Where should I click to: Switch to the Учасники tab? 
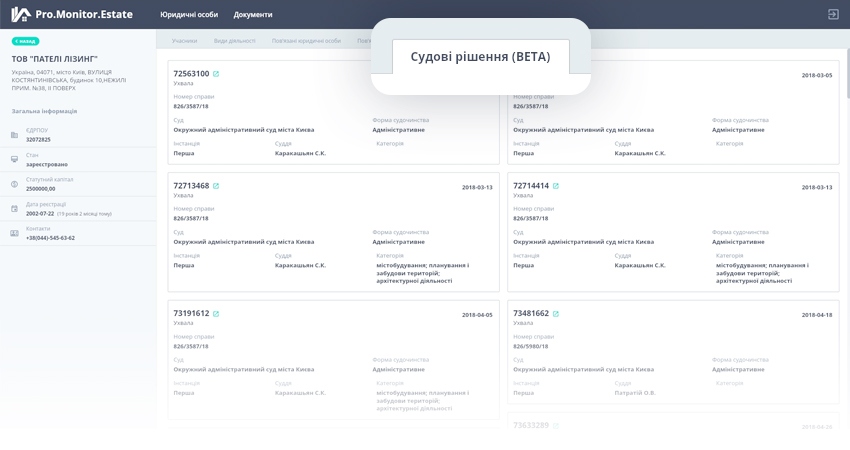(184, 41)
